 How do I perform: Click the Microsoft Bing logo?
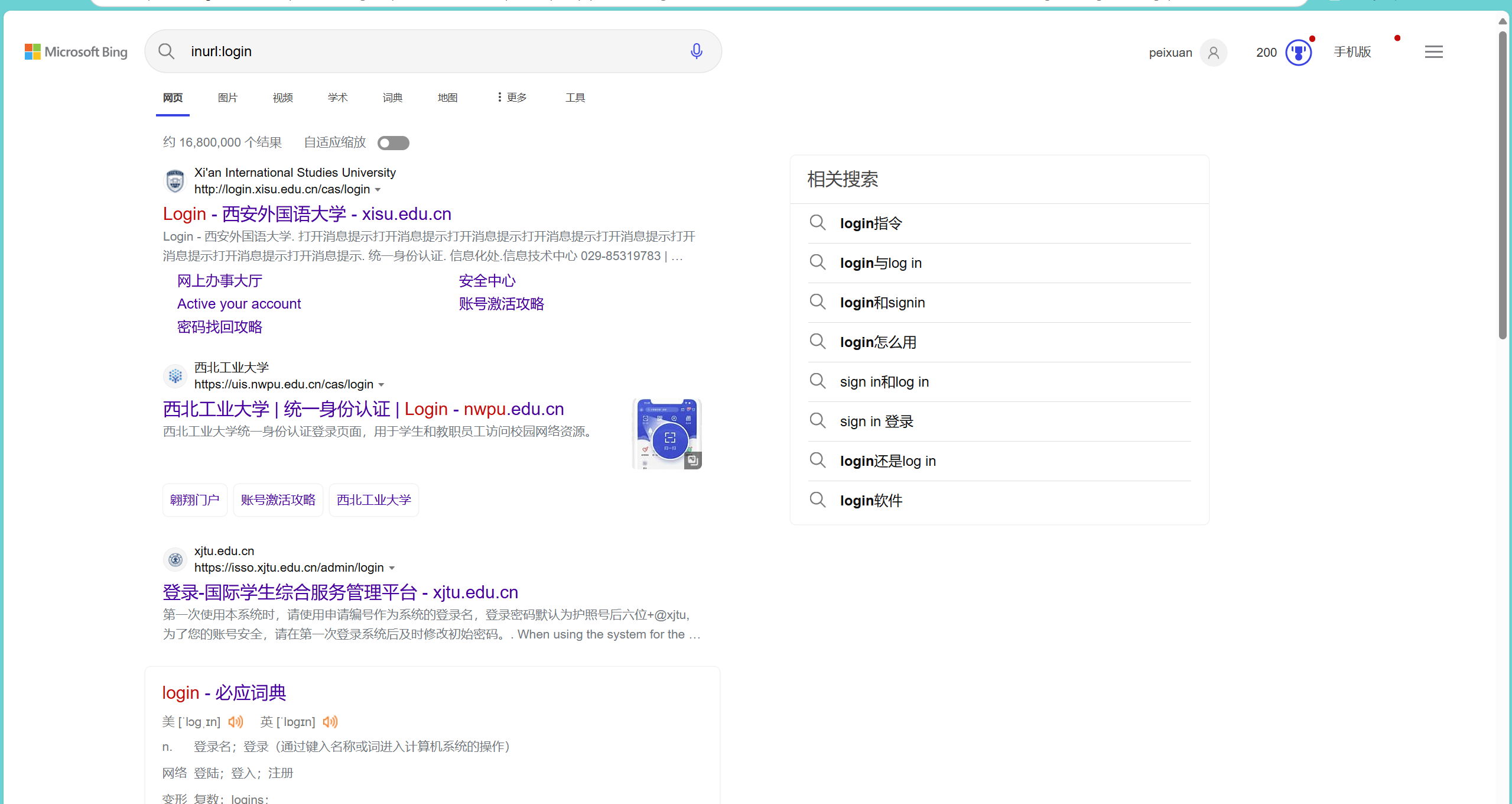click(x=76, y=52)
